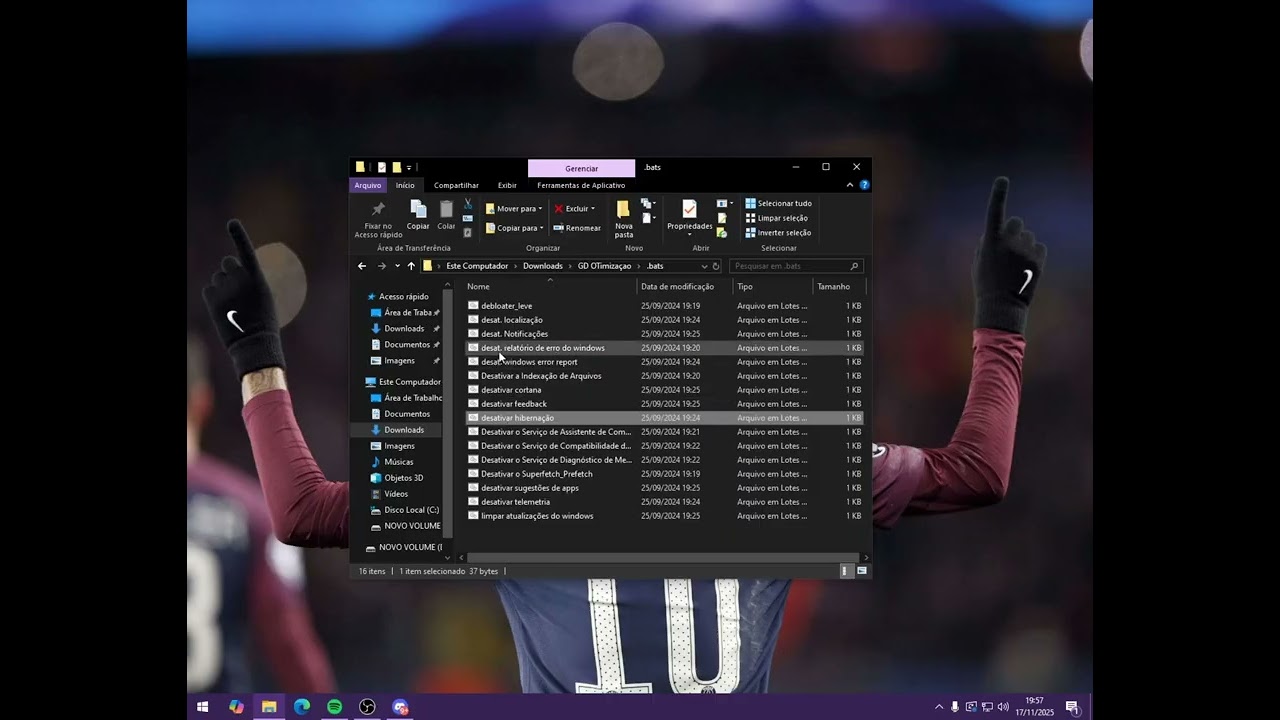Open Spotify from the taskbar
Image resolution: width=1280 pixels, height=720 pixels.
[x=335, y=707]
